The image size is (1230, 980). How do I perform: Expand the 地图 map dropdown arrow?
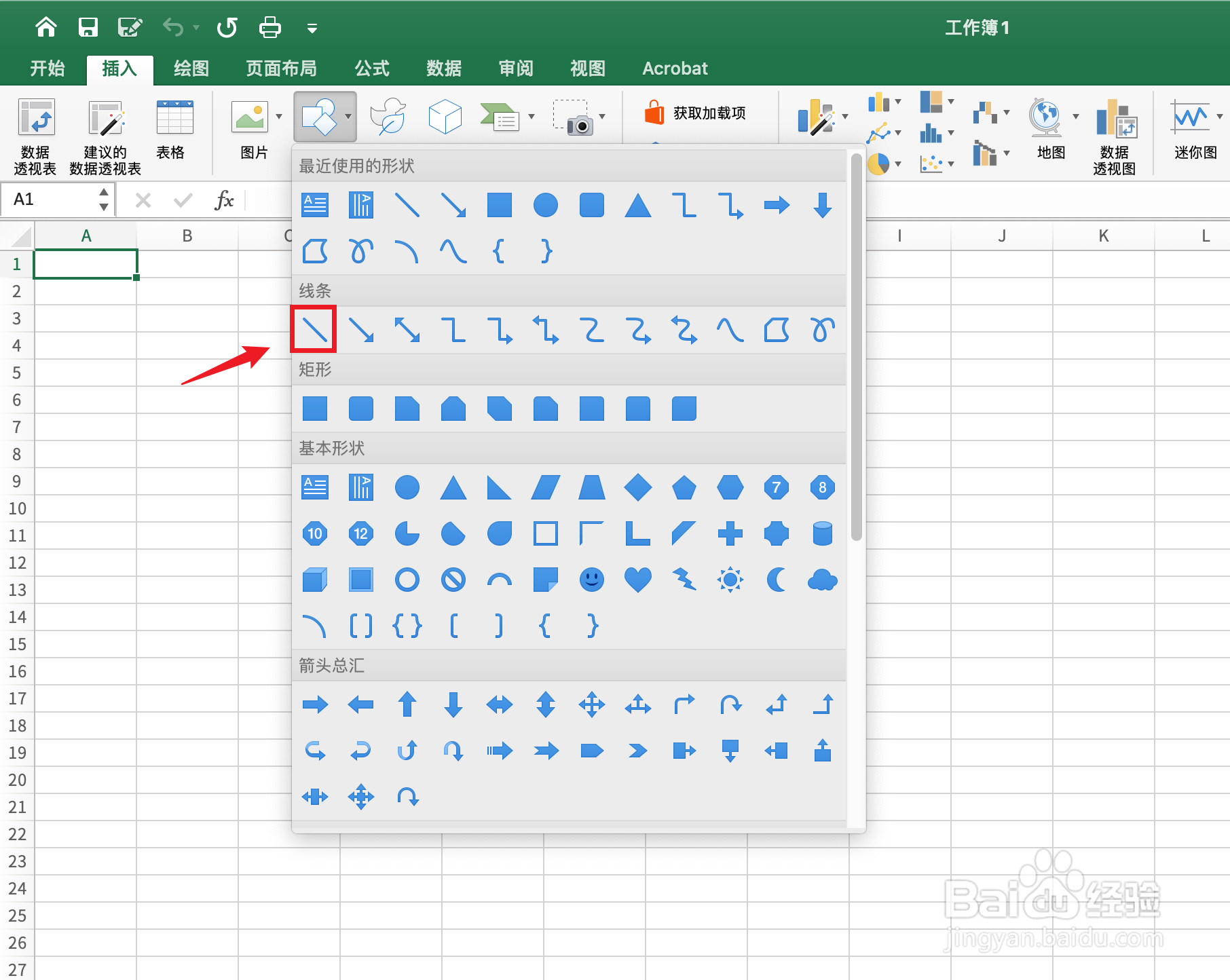coord(1076,117)
